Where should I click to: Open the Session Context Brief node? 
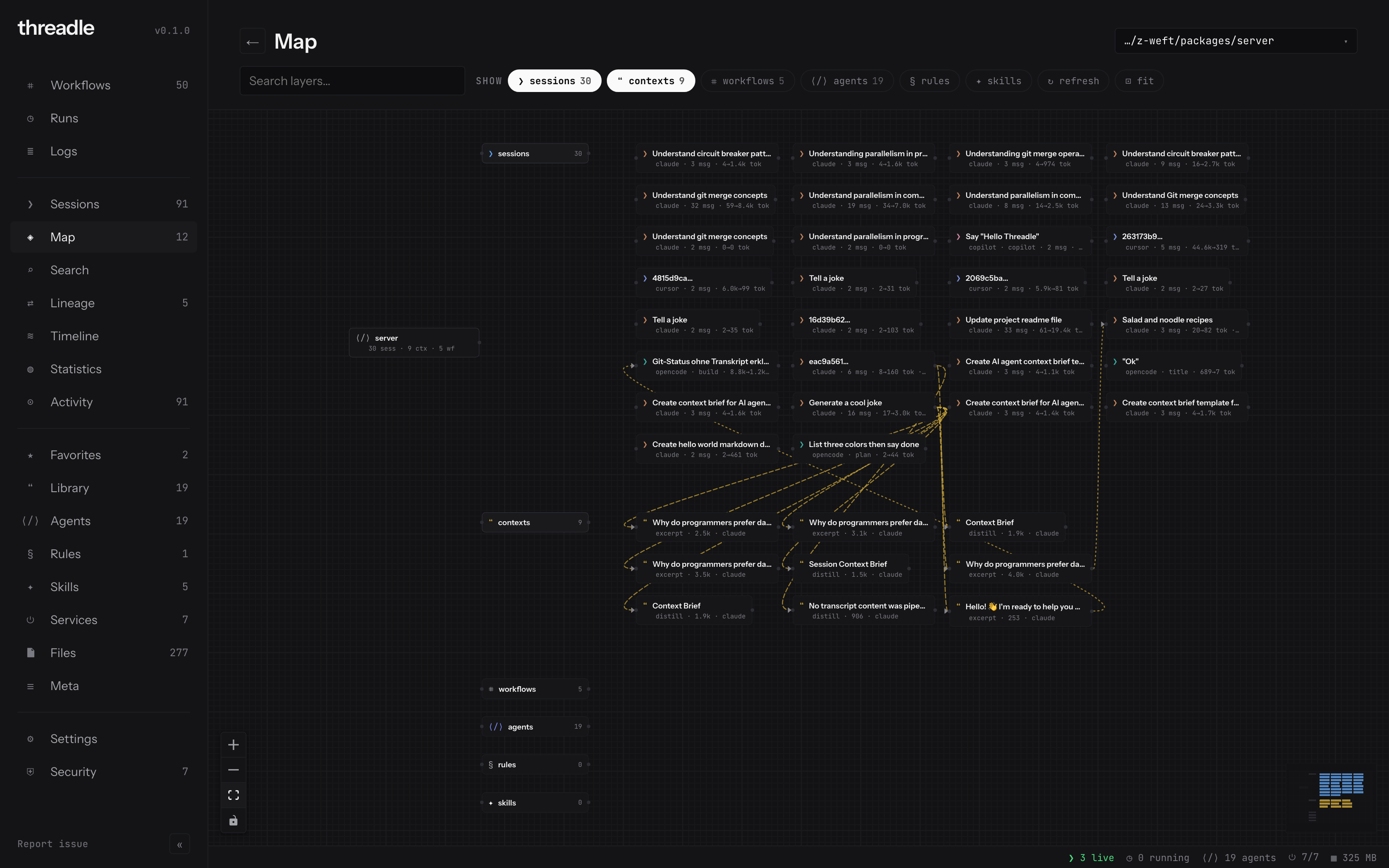click(x=851, y=569)
